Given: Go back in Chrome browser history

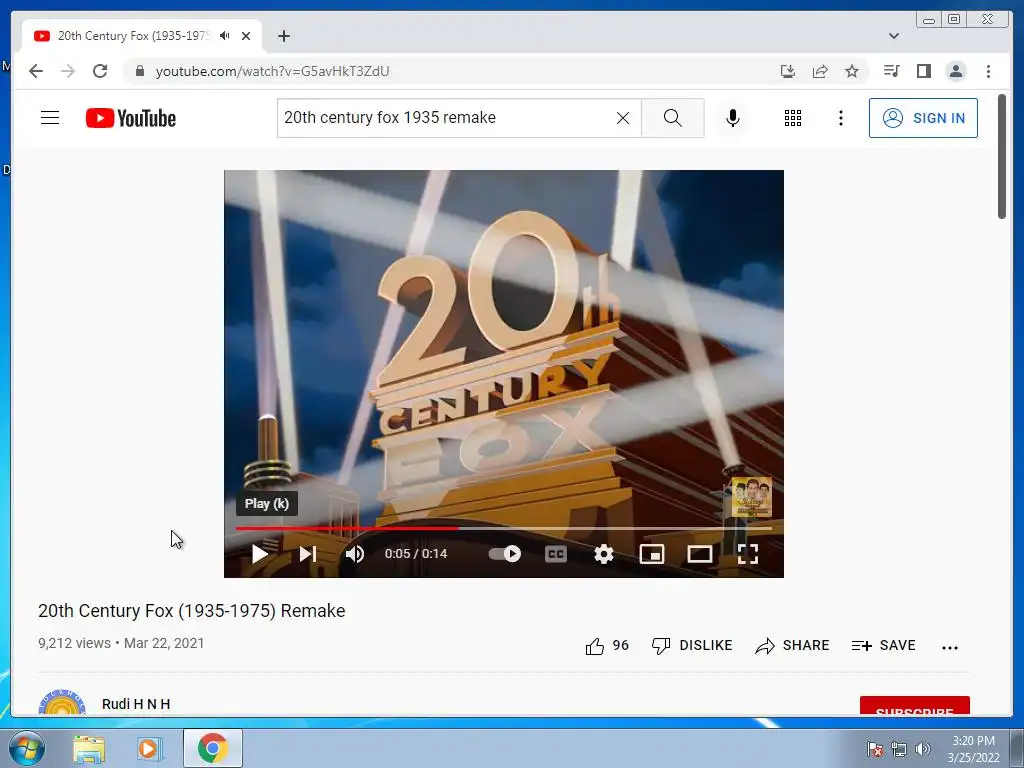Looking at the screenshot, I should [x=36, y=71].
